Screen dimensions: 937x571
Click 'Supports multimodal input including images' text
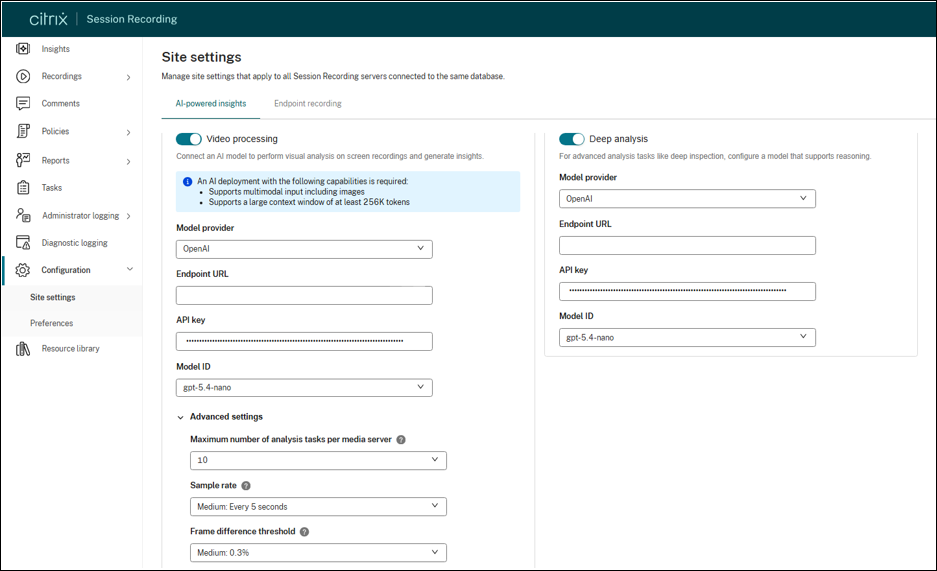click(286, 192)
